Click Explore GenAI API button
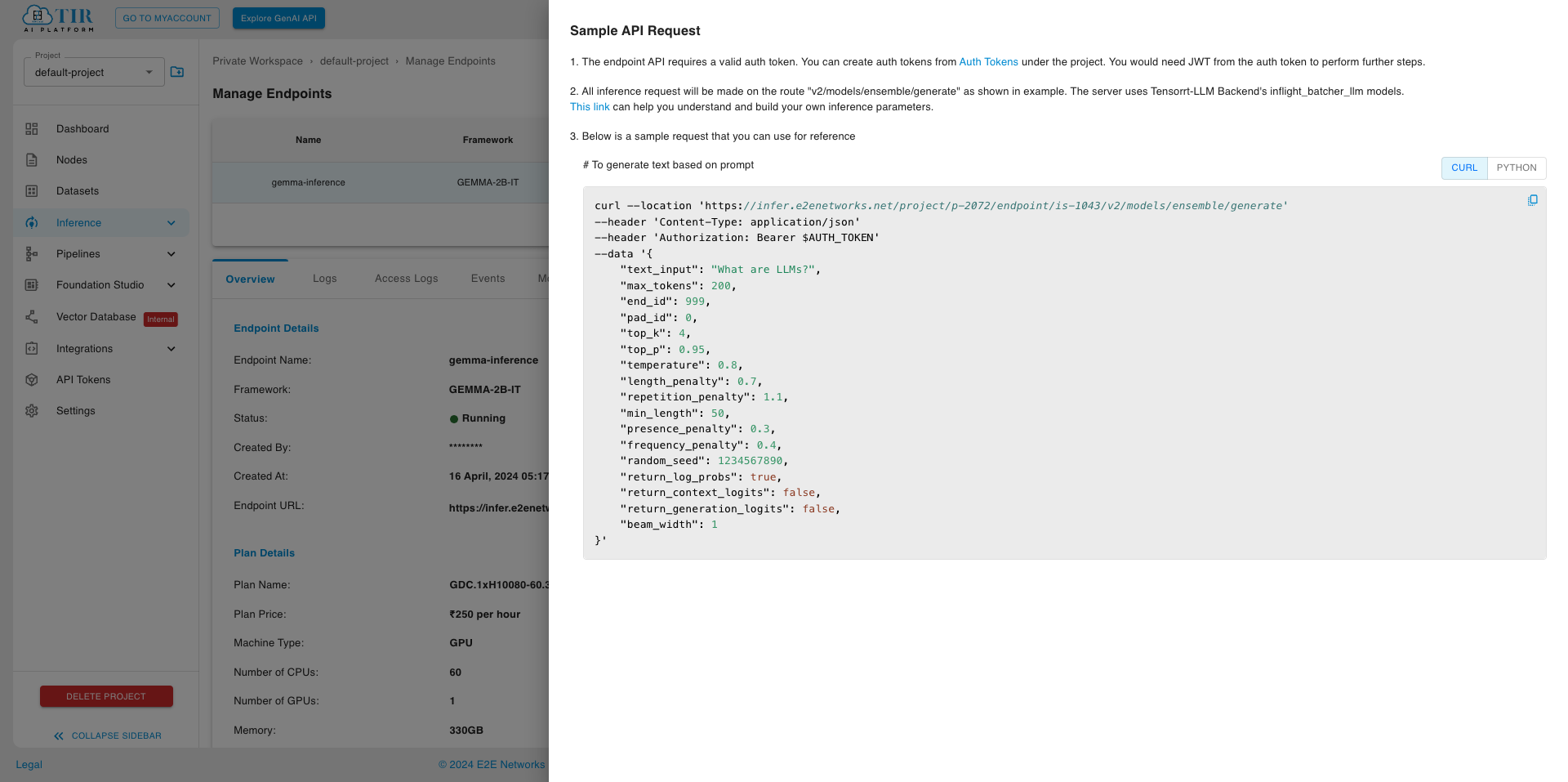 [x=278, y=18]
